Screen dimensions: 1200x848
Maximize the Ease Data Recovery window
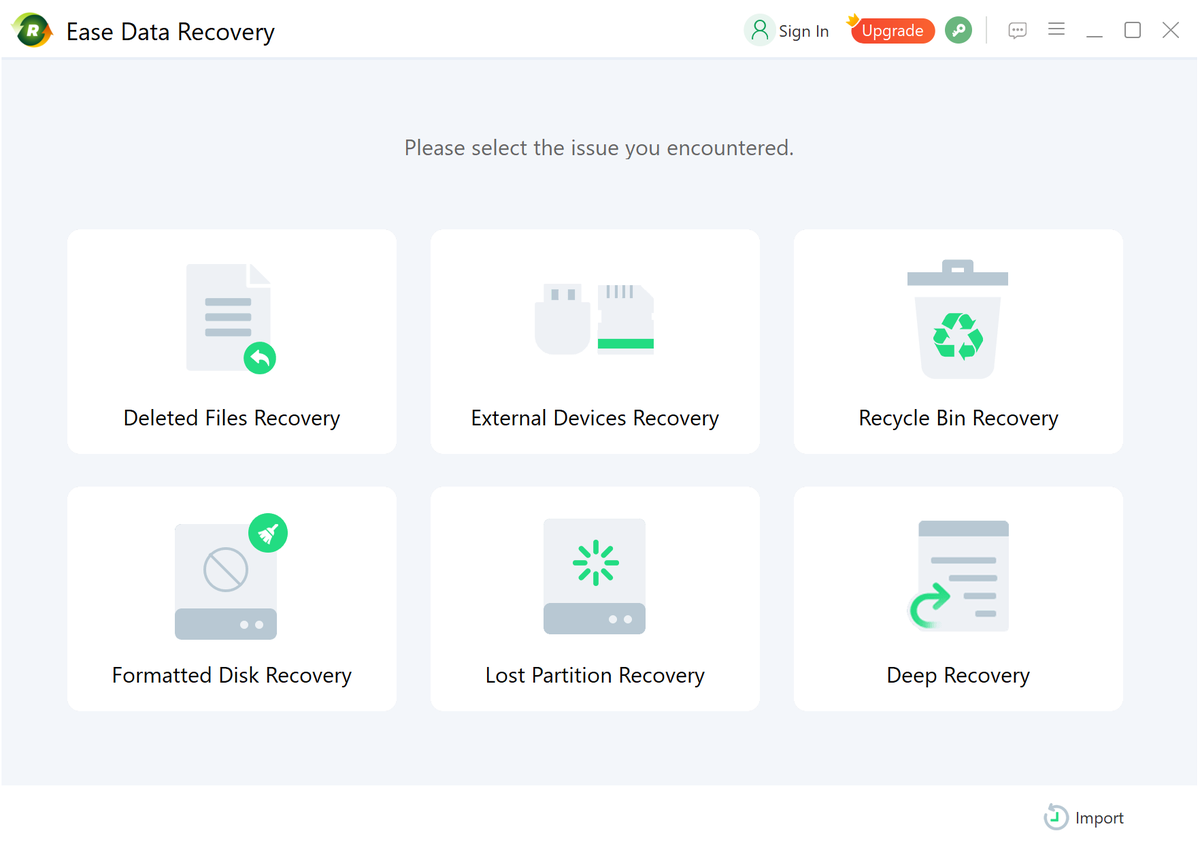1132,30
